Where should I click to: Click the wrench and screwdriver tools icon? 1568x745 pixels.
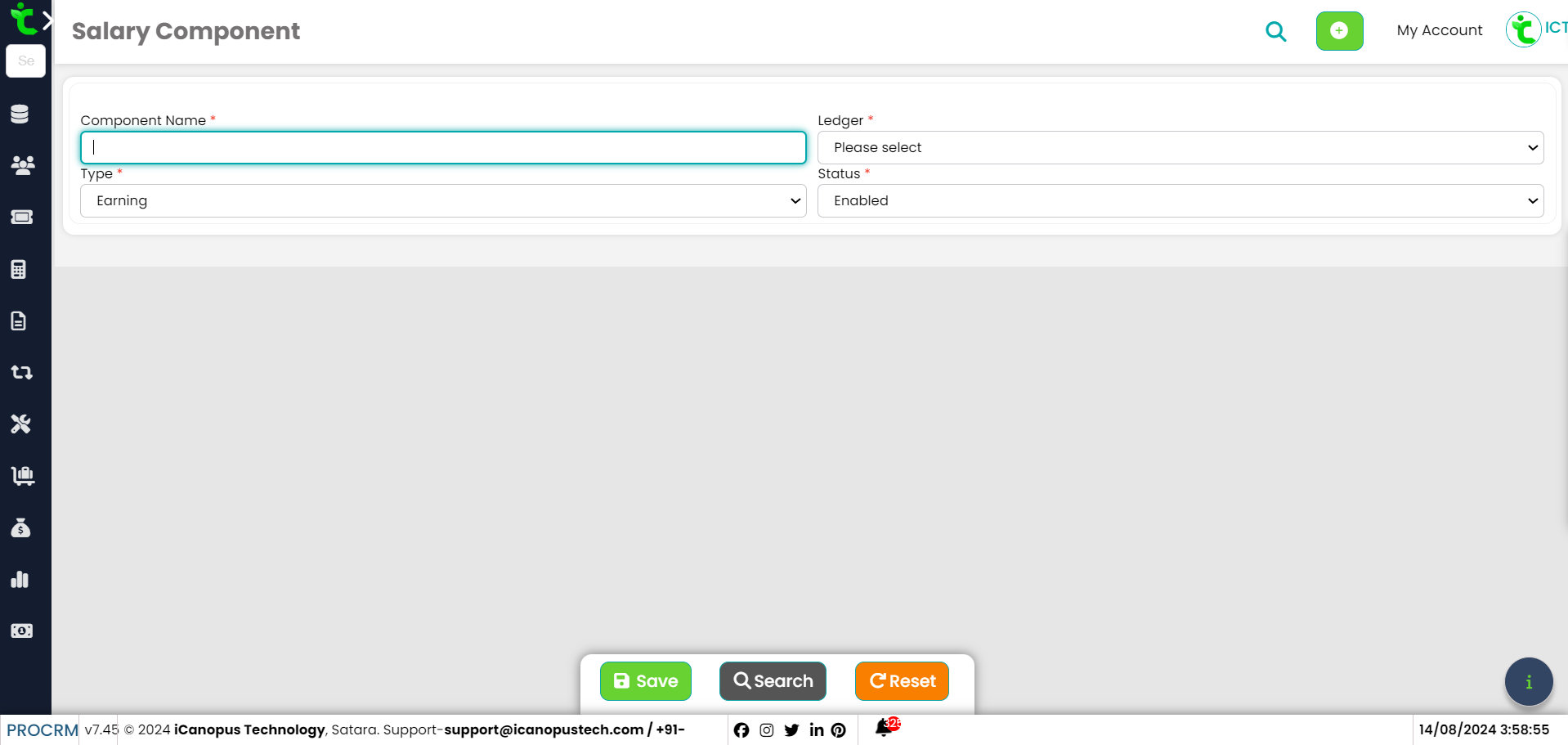point(21,424)
